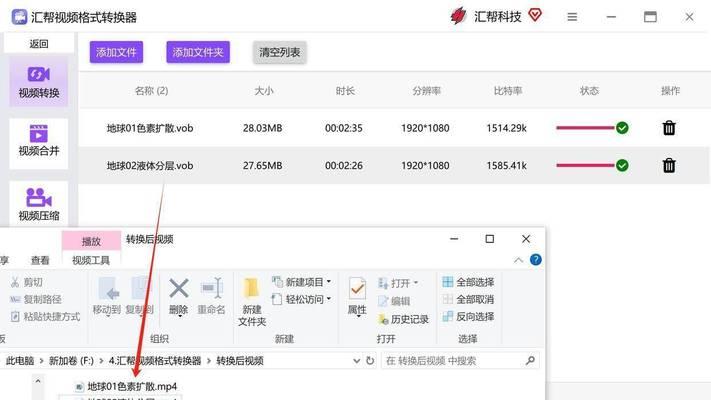Click the size value 28.03MB
Image resolution: width=711 pixels, height=400 pixels.
(x=263, y=128)
